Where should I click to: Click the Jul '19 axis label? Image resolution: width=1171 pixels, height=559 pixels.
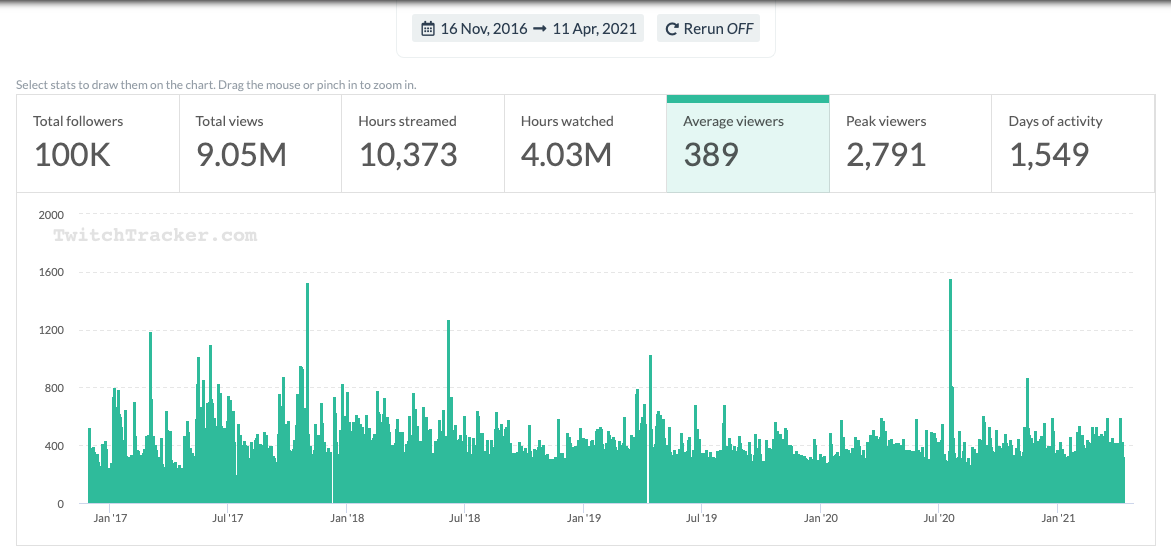702,518
